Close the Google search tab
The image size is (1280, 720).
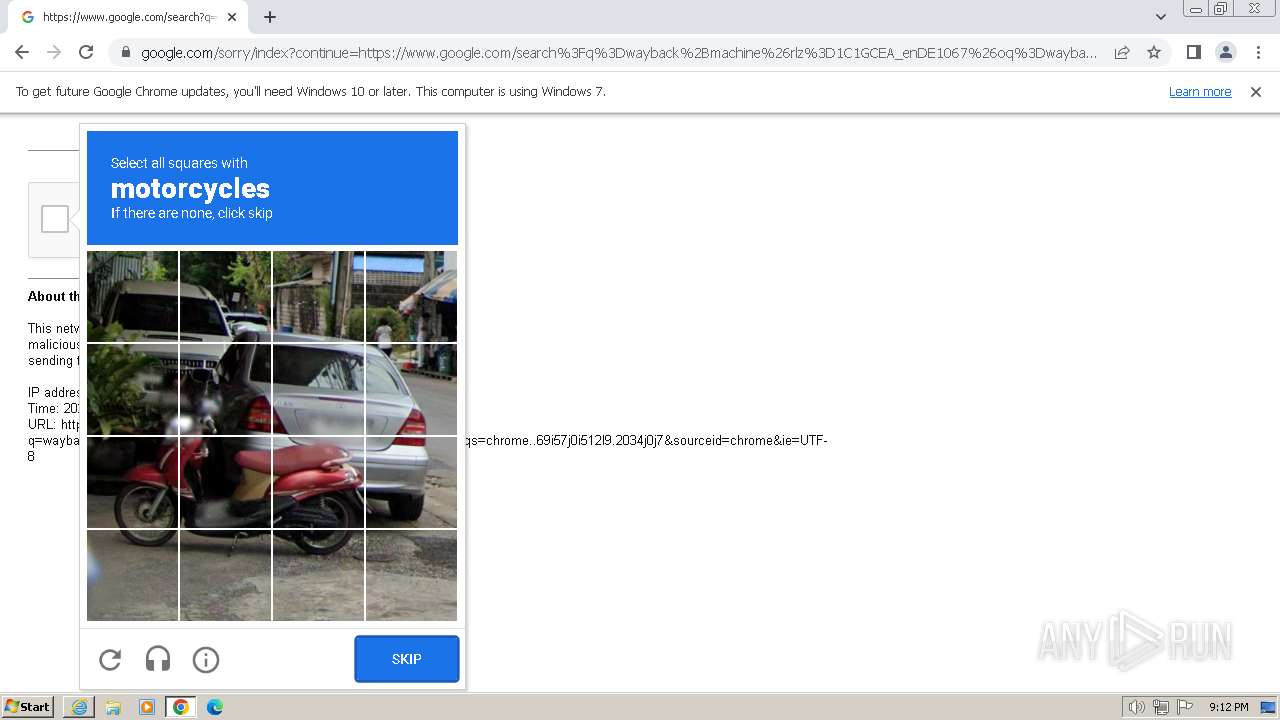pos(232,17)
